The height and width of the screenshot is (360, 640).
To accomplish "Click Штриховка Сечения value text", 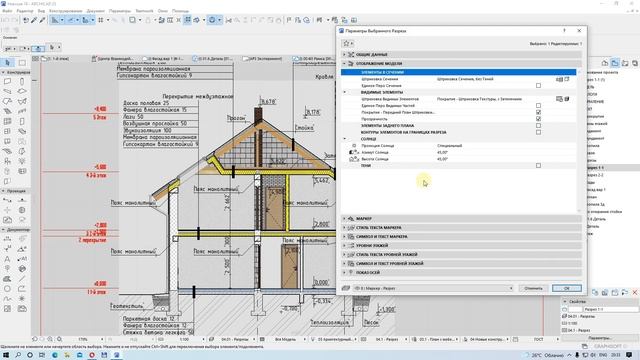I will pos(465,79).
